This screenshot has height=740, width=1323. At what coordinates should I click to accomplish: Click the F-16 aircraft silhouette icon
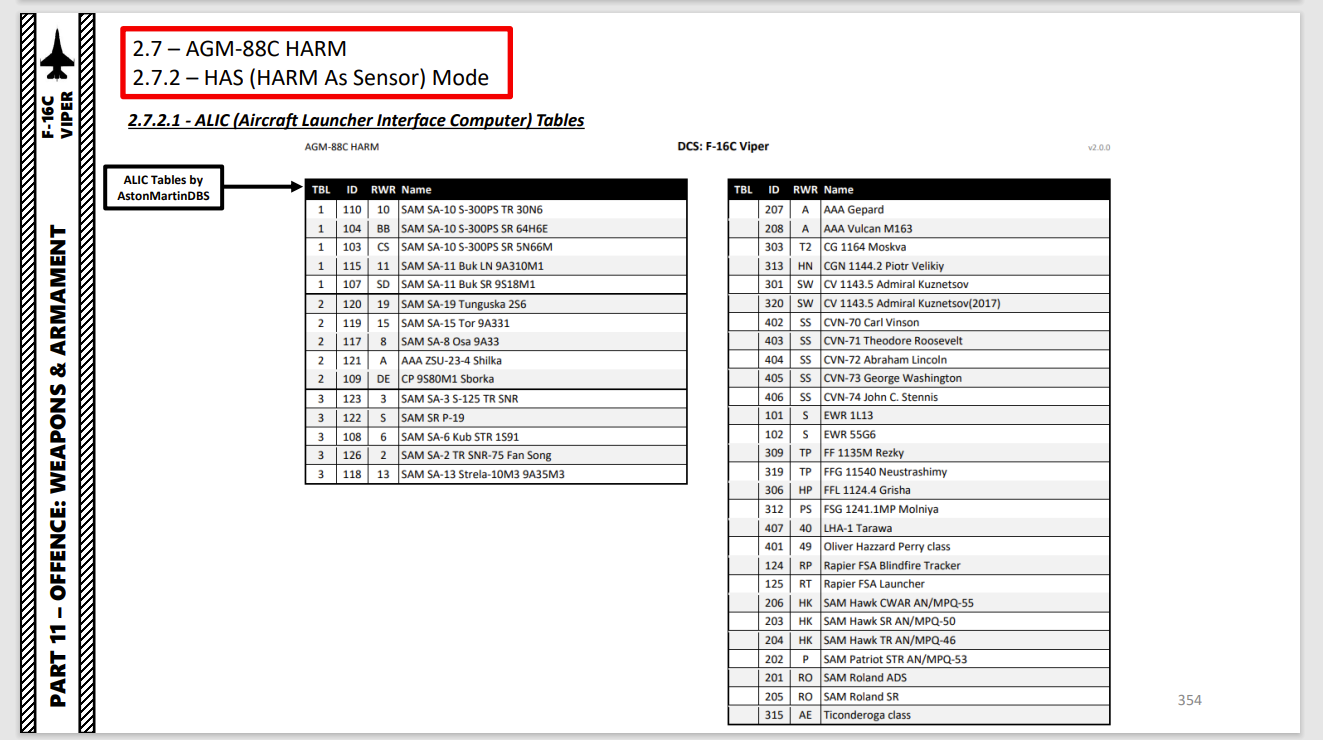[58, 56]
